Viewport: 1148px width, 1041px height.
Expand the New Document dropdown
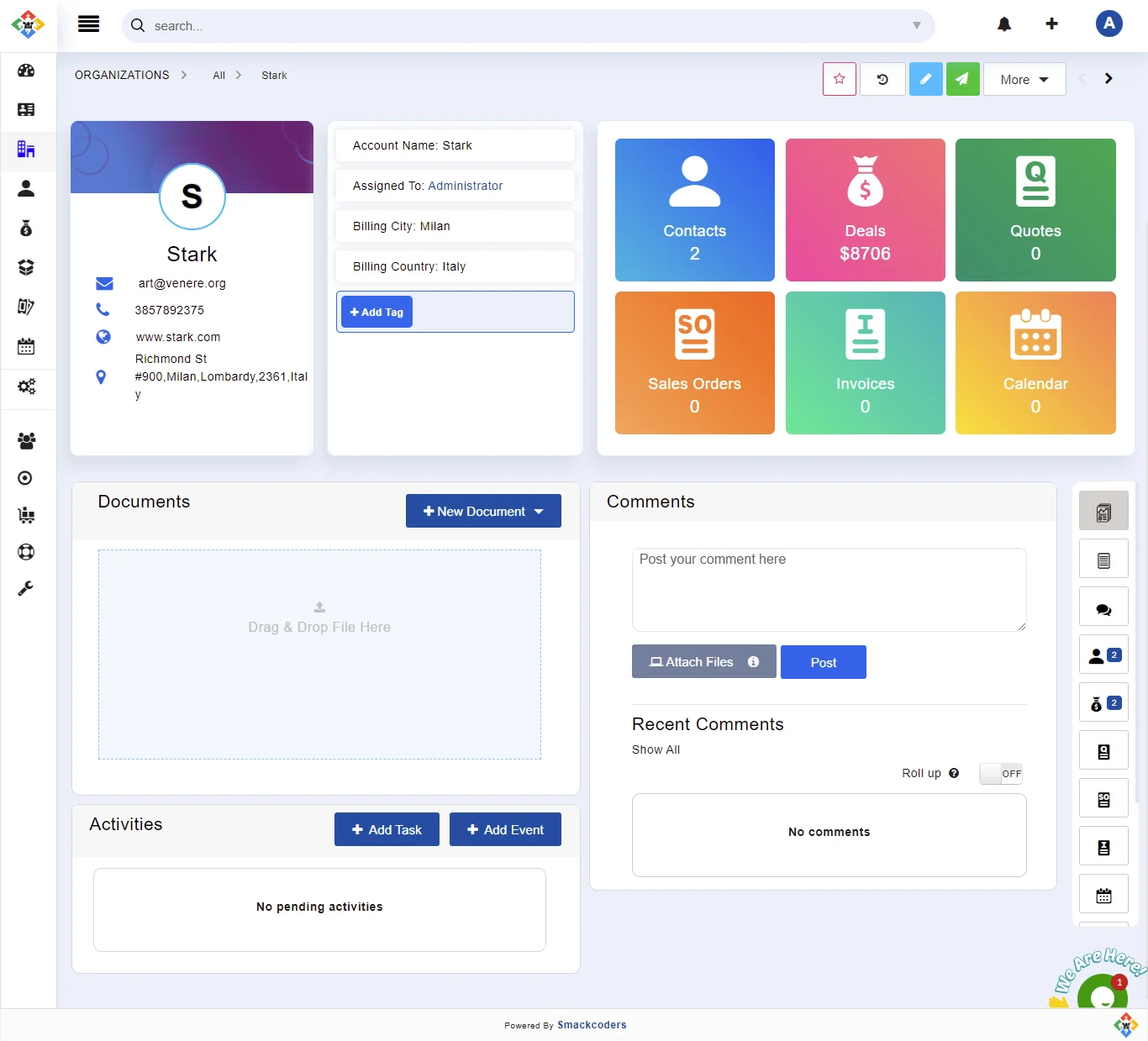[483, 511]
